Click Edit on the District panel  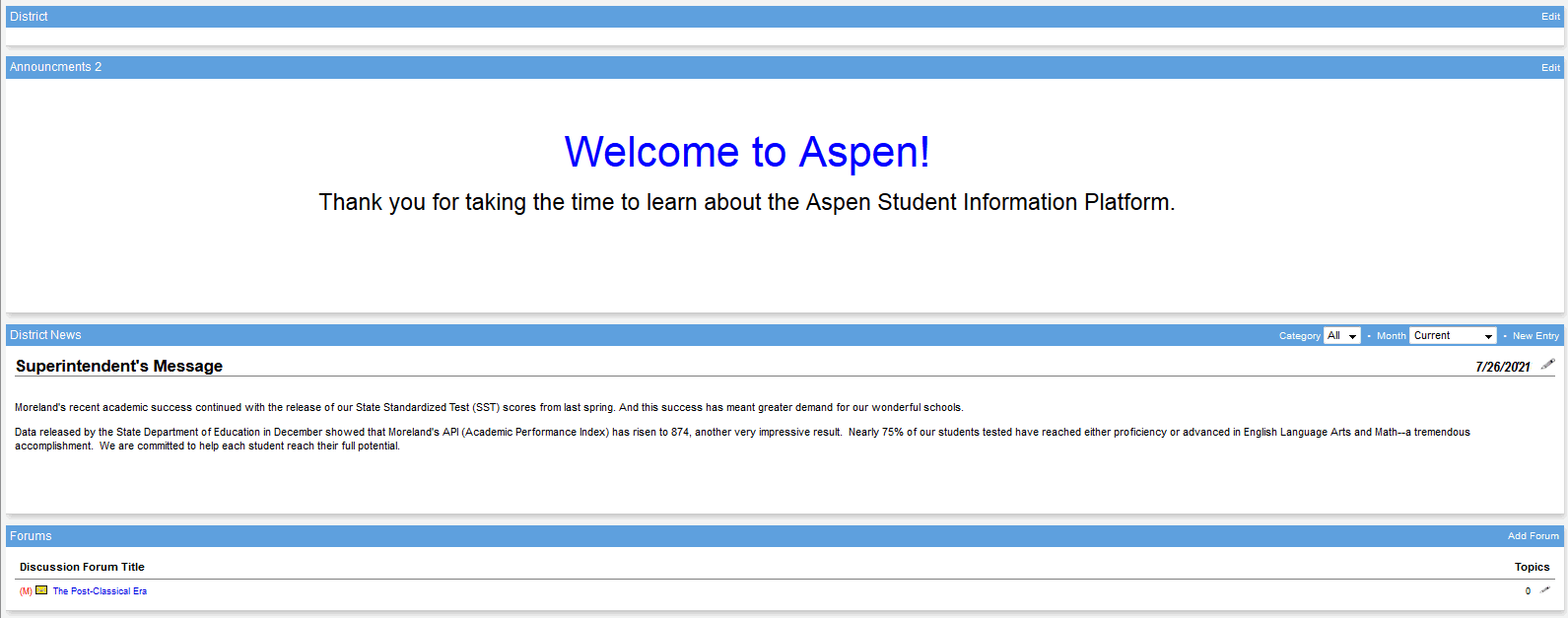(1550, 17)
